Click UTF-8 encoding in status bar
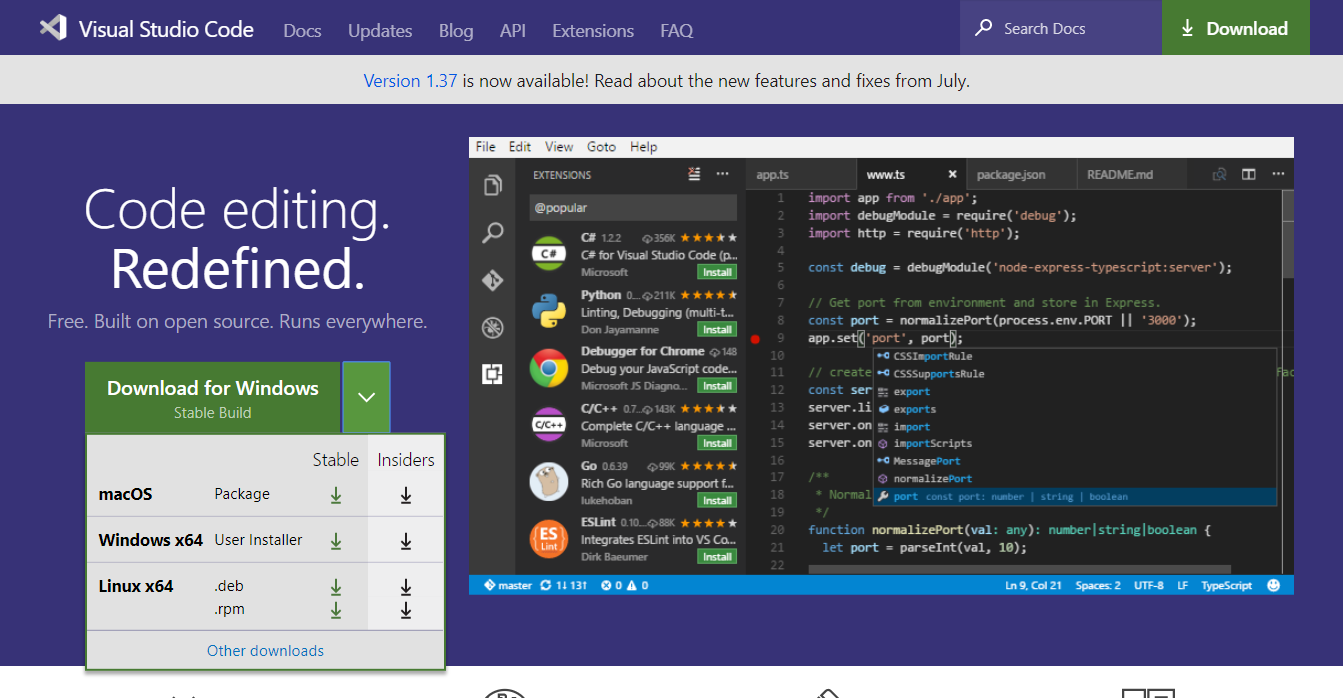The width and height of the screenshot is (1343, 698). (x=1150, y=585)
